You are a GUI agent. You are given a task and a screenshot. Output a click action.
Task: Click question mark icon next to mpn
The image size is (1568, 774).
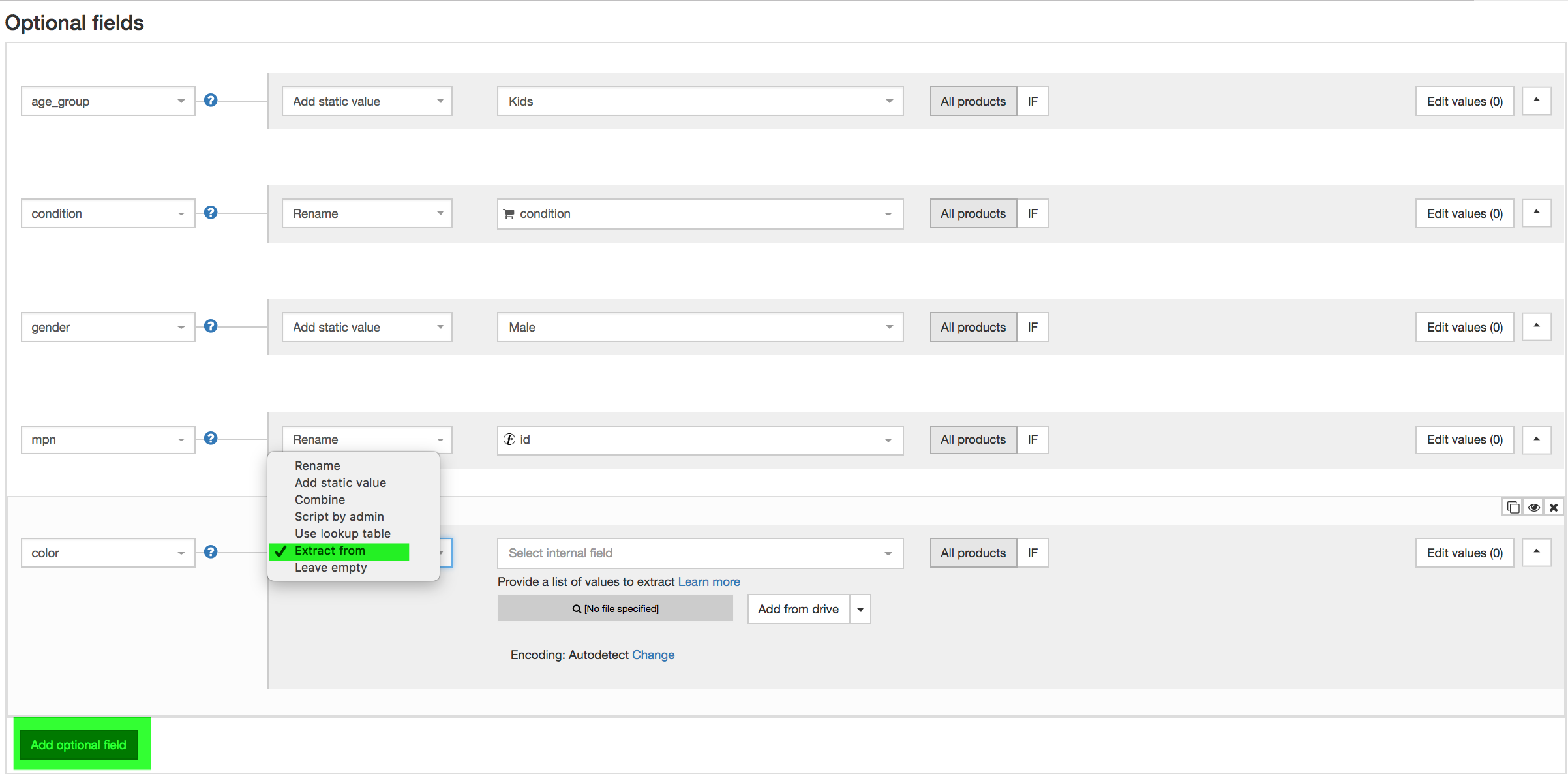(210, 439)
